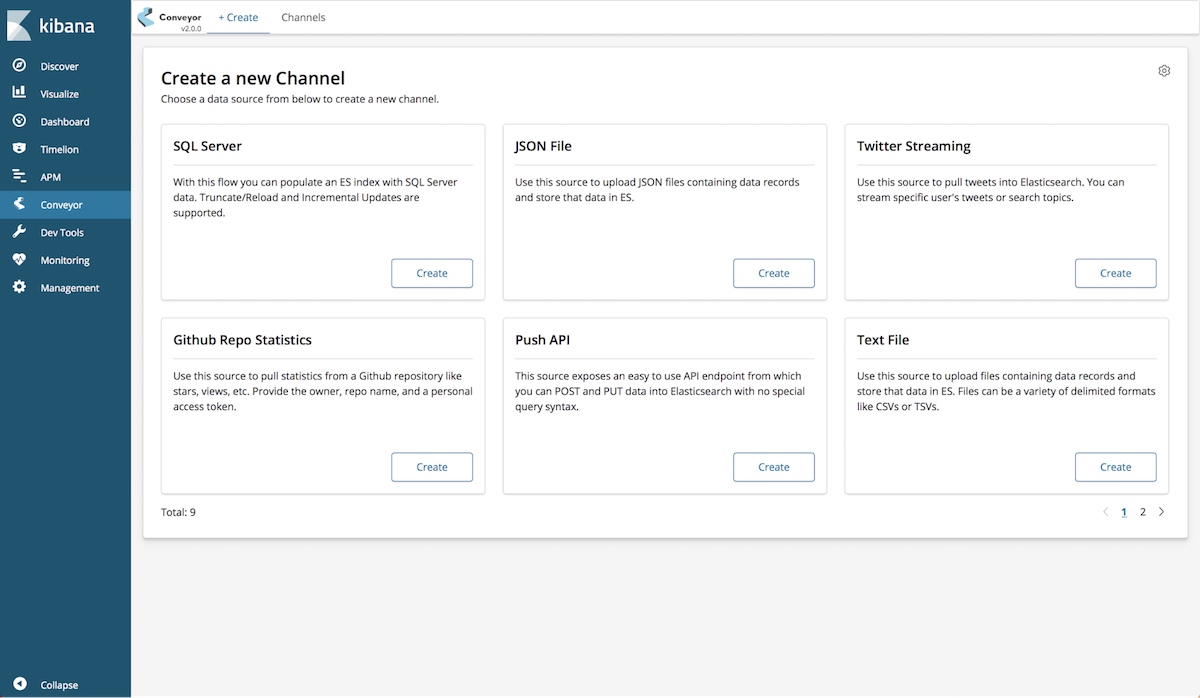1200x698 pixels.
Task: Open Visualize via its bar chart icon
Action: [x=19, y=93]
